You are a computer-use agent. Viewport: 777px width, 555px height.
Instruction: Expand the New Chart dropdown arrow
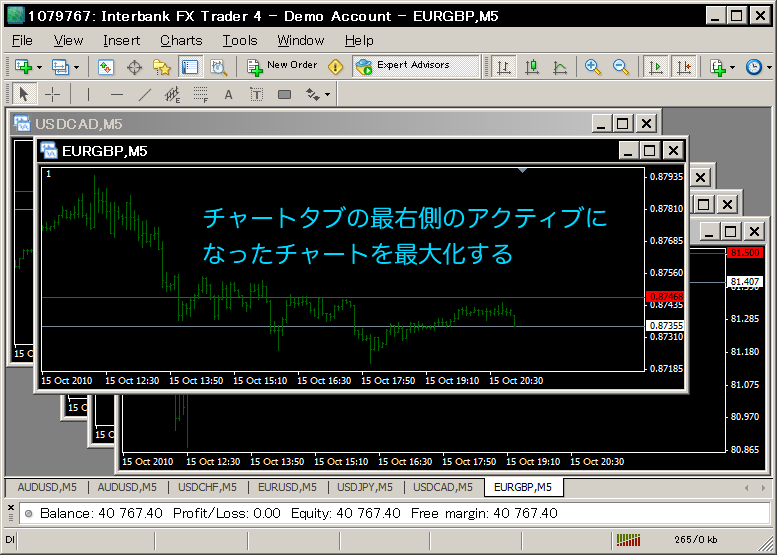click(x=39, y=67)
